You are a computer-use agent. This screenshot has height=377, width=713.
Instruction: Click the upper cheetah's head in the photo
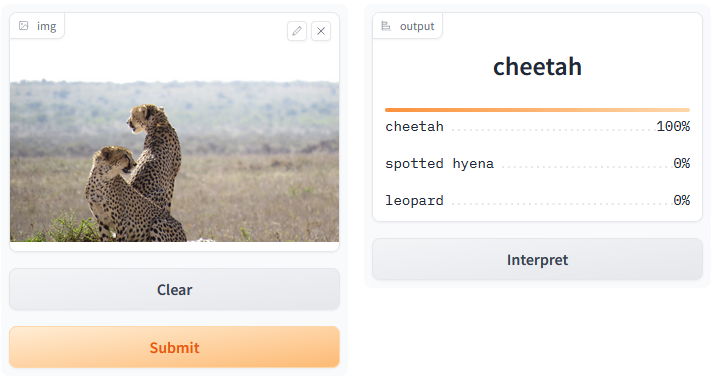(x=144, y=117)
